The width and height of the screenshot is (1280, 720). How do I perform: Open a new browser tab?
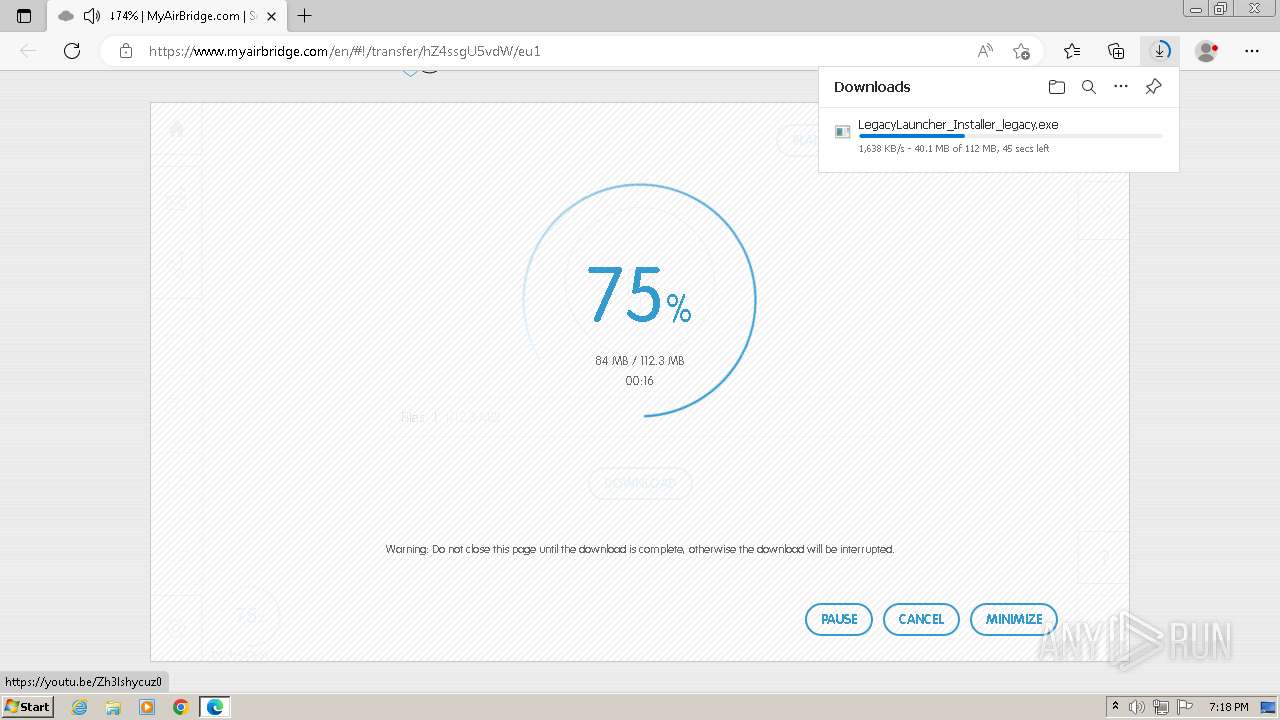[305, 16]
